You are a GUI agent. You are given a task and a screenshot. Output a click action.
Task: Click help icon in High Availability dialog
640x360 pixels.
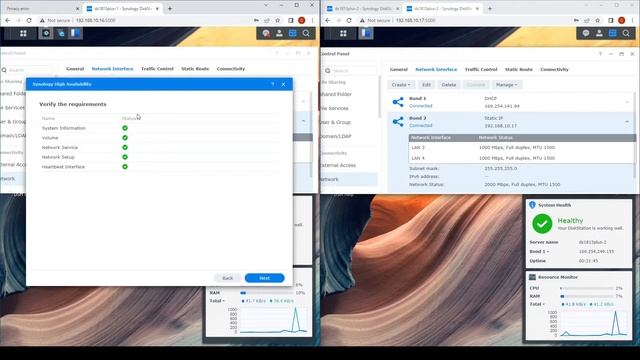pyautogui.click(x=273, y=84)
